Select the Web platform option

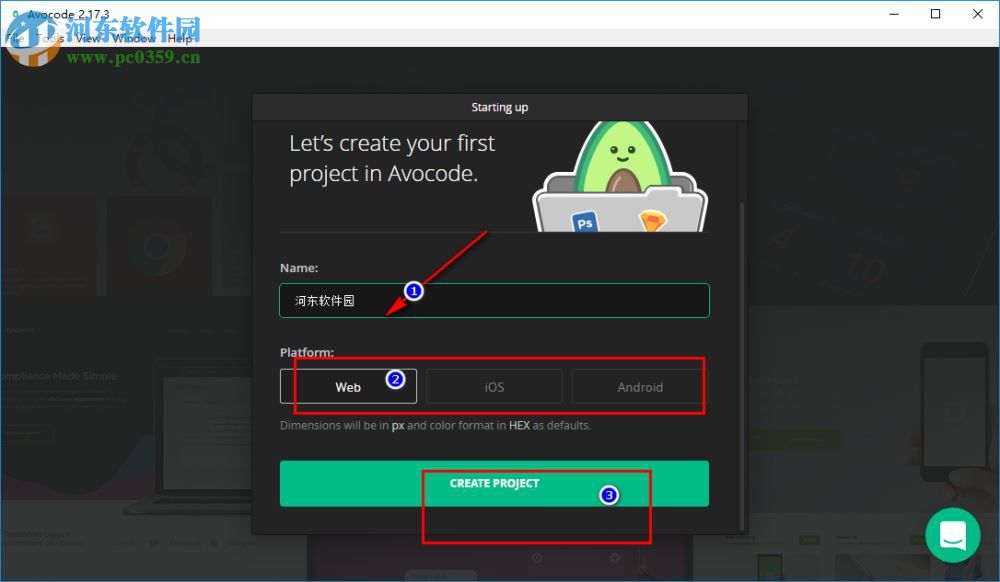(348, 387)
